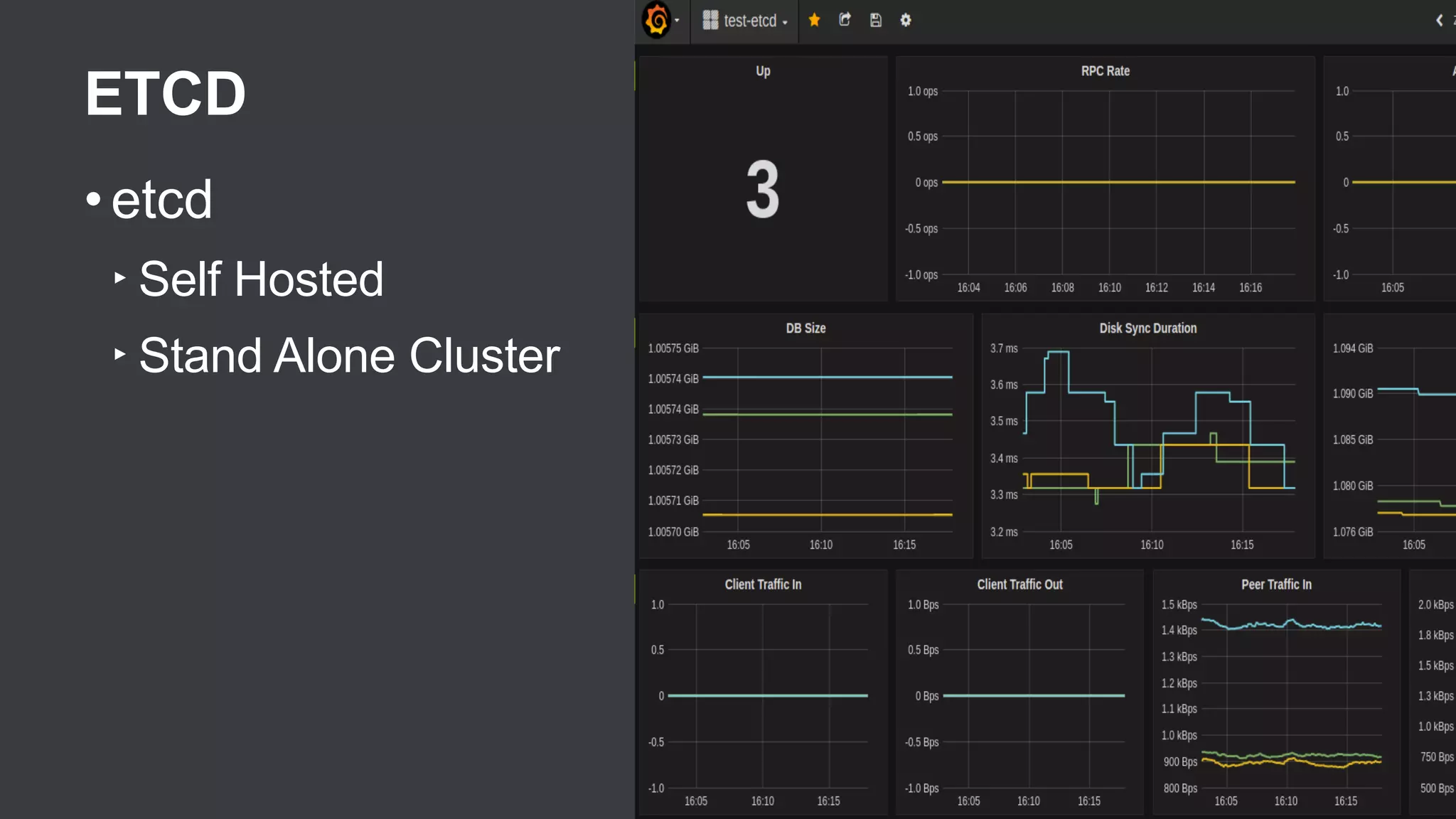The image size is (1456, 819).
Task: Open the Grafana logo side menu
Action: (656, 20)
